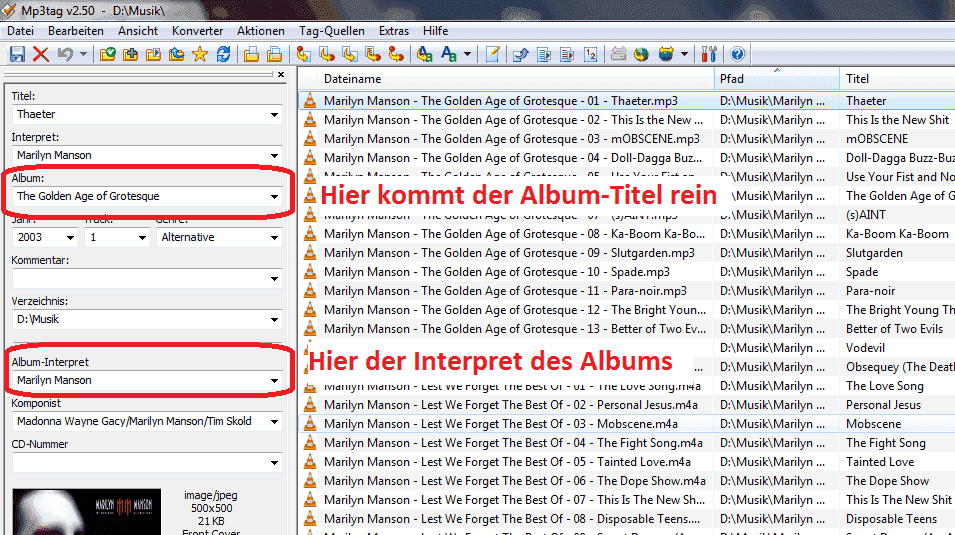Click the blue Help question mark icon
Viewport: 955px width, 535px height.
737,54
